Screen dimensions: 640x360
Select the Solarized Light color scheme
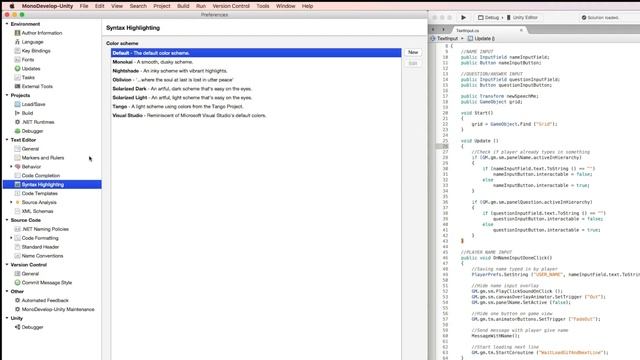256,98
